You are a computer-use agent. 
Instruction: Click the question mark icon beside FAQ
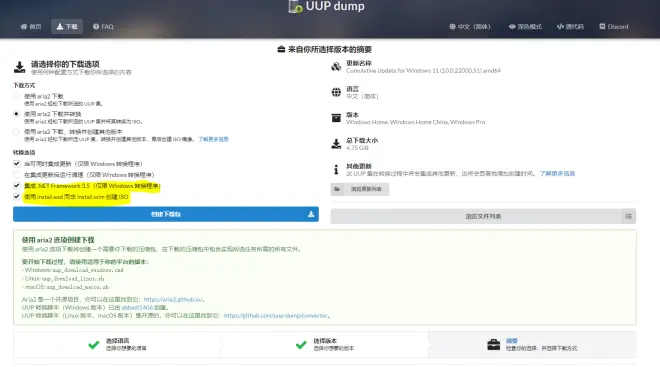[x=96, y=27]
